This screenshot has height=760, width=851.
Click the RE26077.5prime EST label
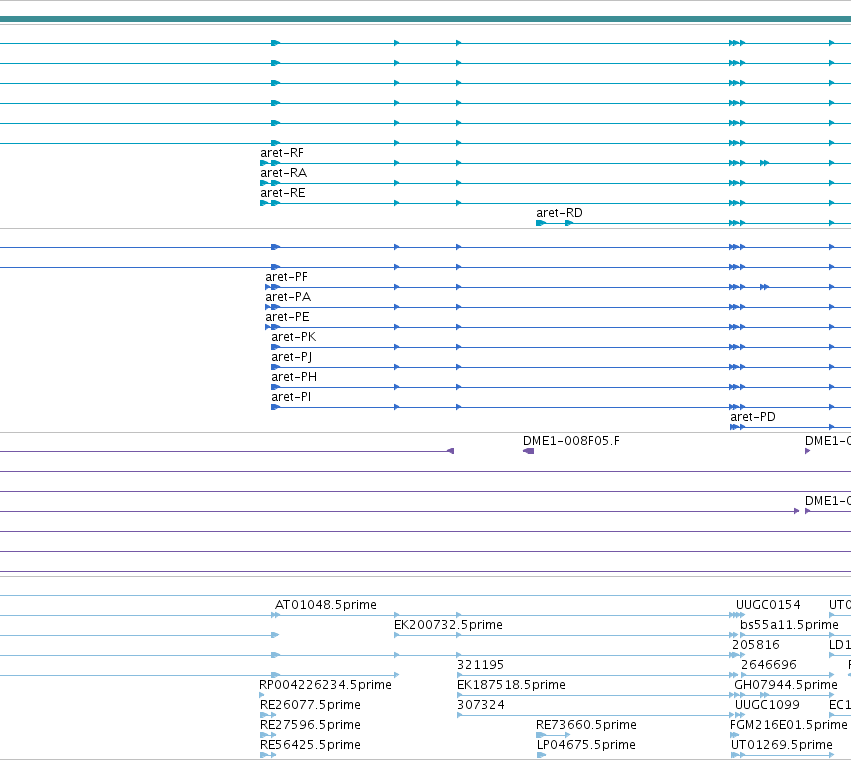[x=310, y=705]
